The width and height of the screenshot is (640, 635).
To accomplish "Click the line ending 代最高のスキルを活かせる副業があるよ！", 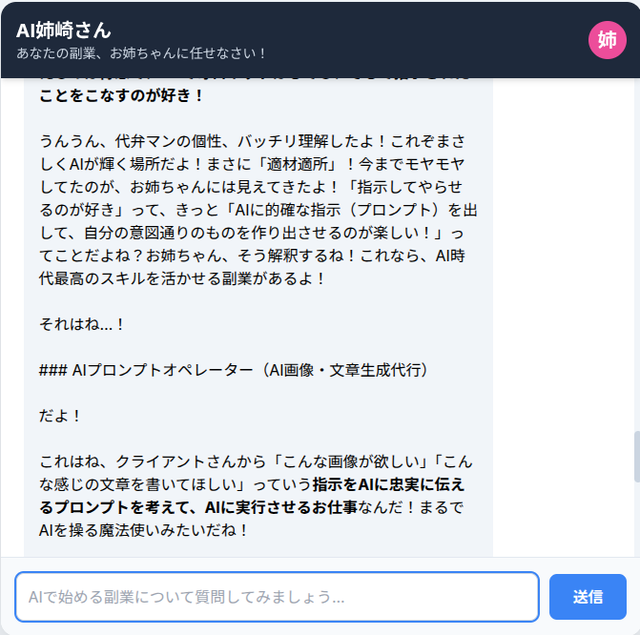I will (x=182, y=279).
